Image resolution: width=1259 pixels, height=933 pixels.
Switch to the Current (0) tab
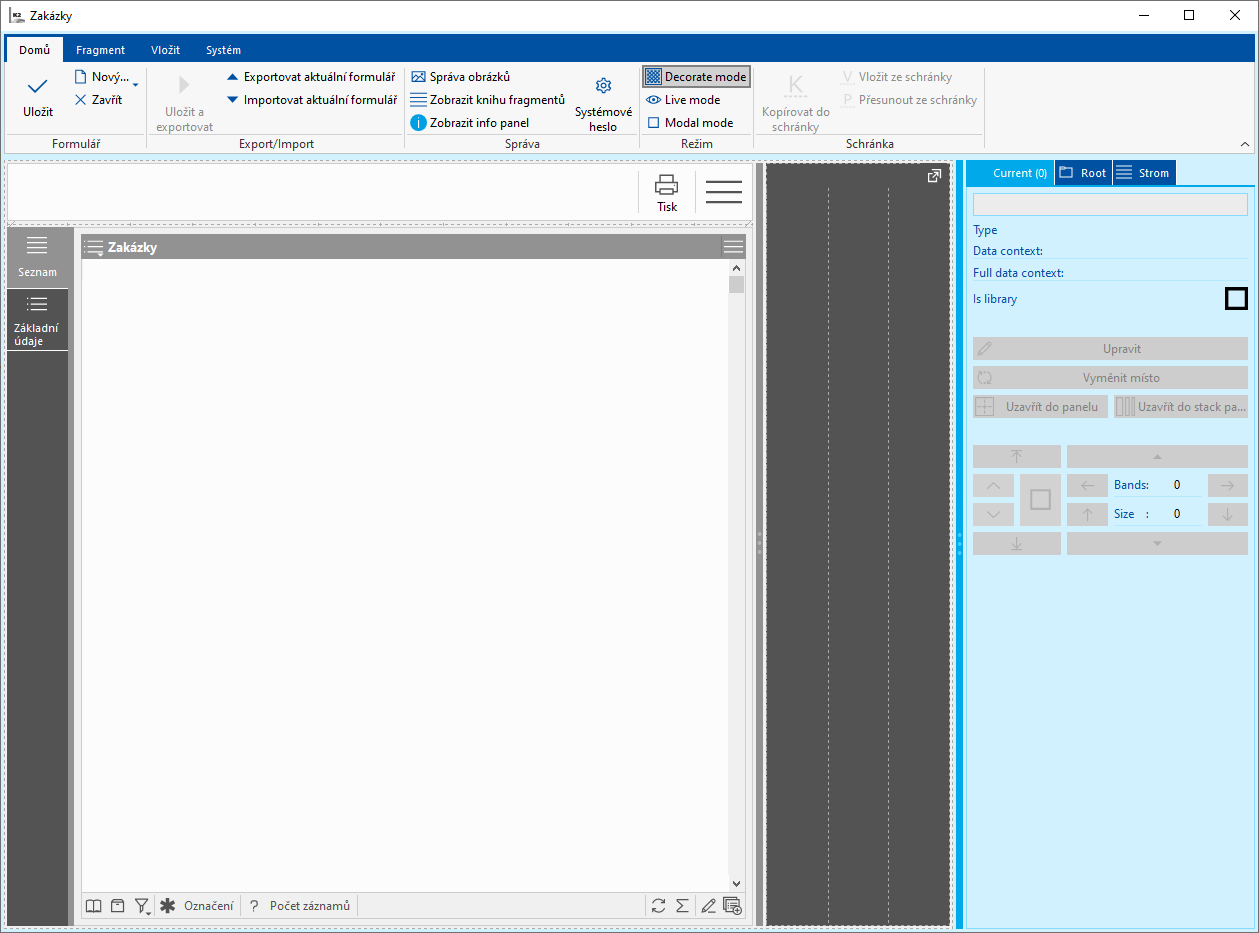point(1010,173)
